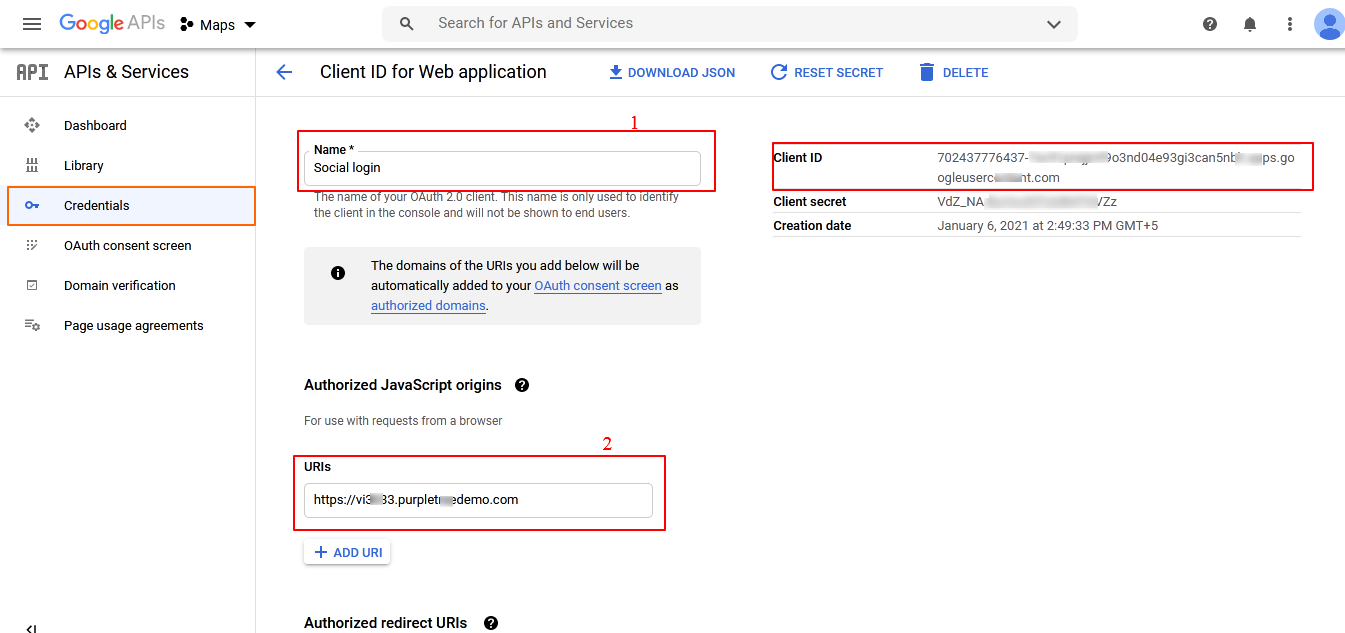Click the Authorized redirect URIs heading

click(386, 623)
